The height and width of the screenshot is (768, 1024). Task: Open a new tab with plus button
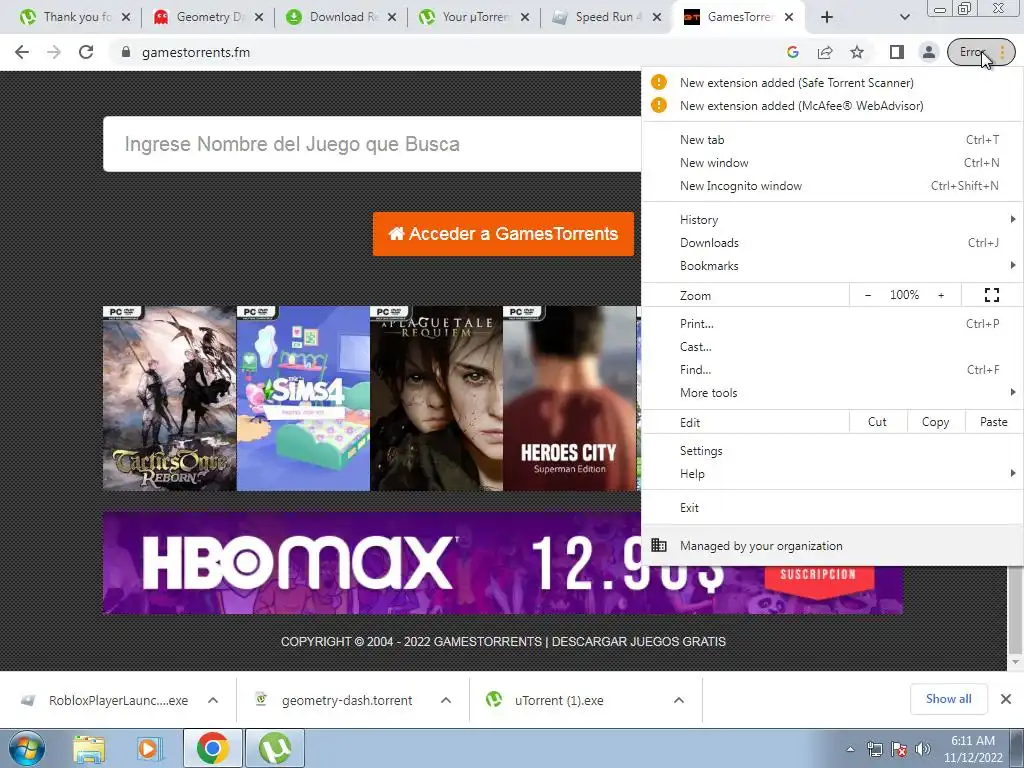pos(827,17)
